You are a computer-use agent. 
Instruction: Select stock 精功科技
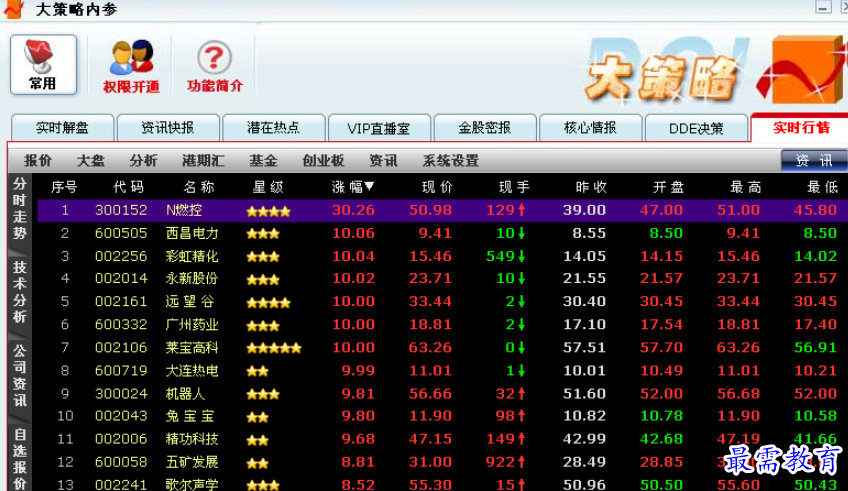pos(192,439)
